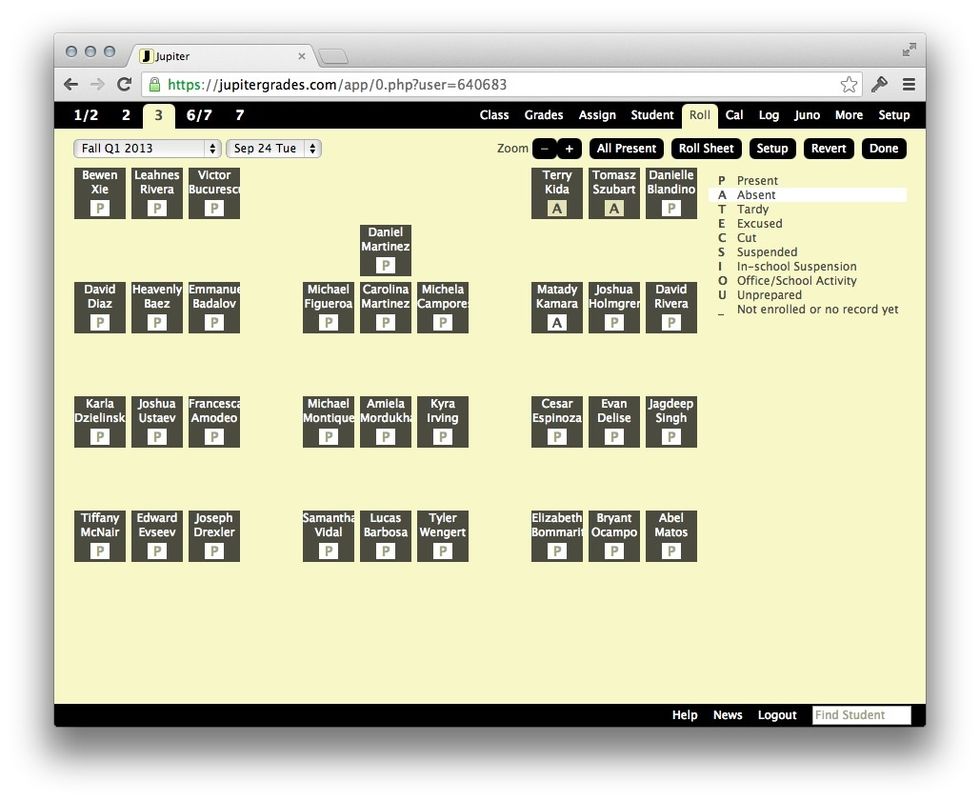Screen dimensions: 980x802
Task: Open the More navigation menu
Action: coord(848,115)
